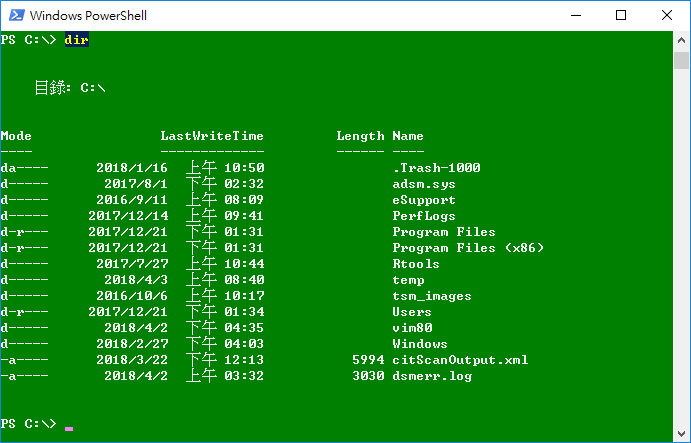The height and width of the screenshot is (443, 691).
Task: Click the 'citScanOutput.xml' file name
Action: [x=460, y=360]
